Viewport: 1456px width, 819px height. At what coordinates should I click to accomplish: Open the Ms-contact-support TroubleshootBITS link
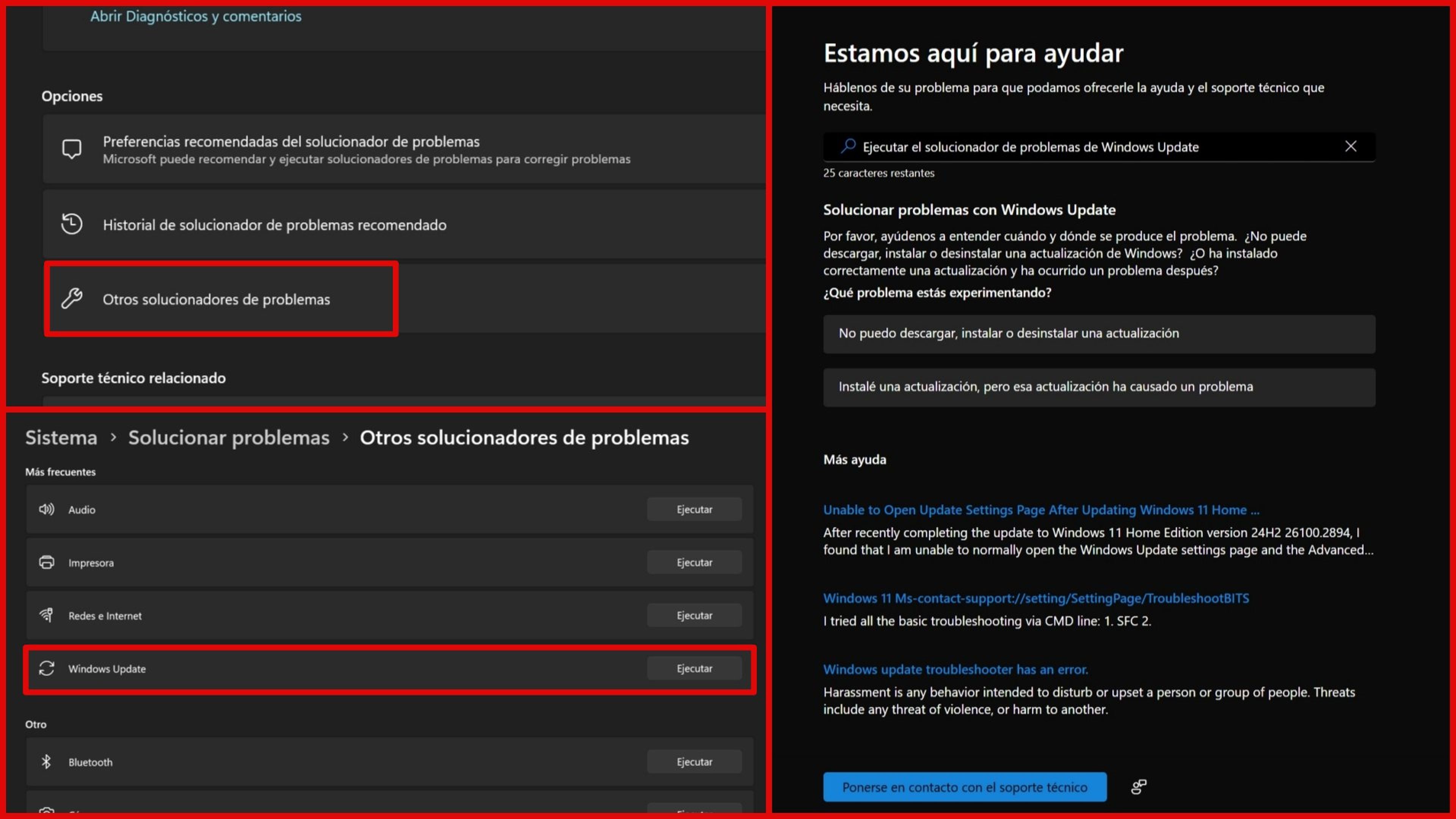click(x=1036, y=598)
